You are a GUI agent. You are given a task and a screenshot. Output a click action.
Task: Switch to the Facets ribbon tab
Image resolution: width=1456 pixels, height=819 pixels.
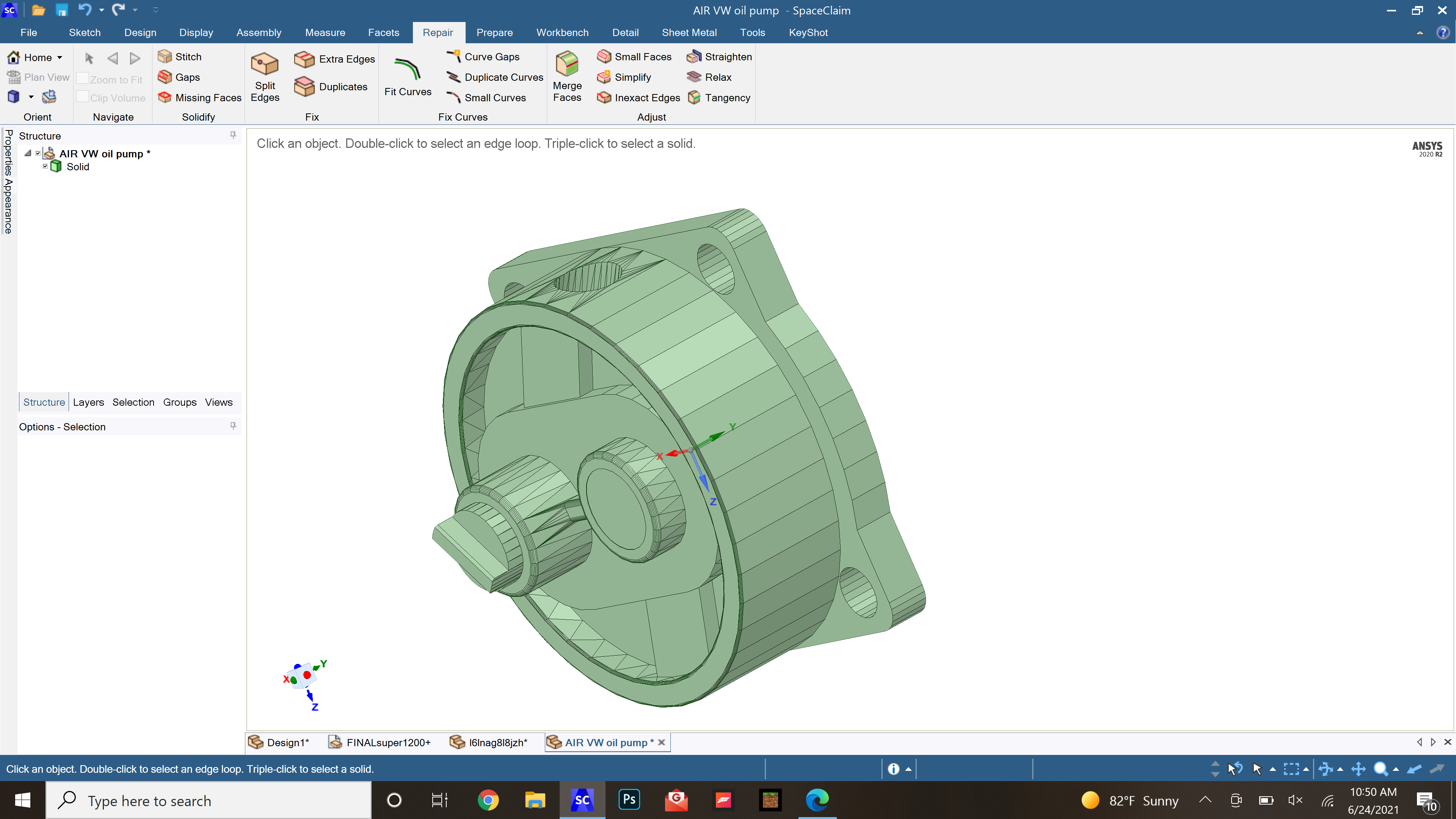[x=383, y=32]
